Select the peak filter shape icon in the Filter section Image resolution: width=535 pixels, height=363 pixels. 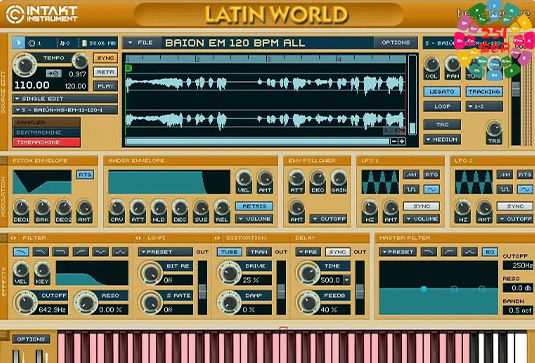coord(120,252)
